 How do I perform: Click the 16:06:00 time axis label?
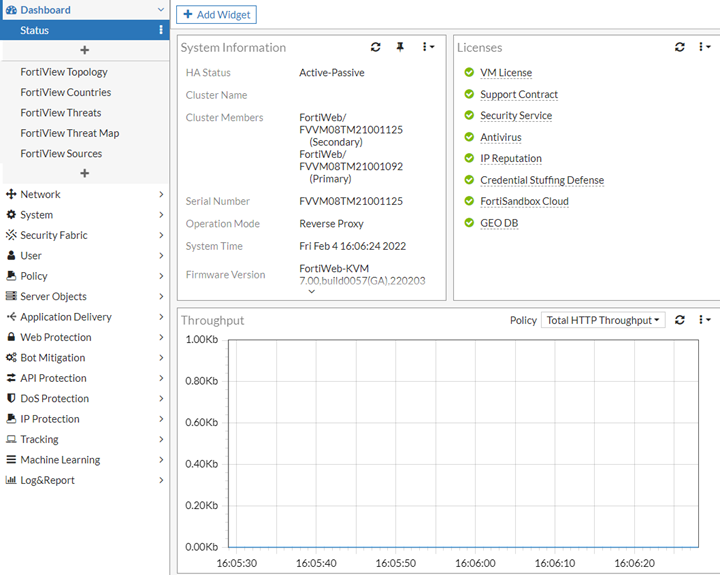[x=475, y=563]
